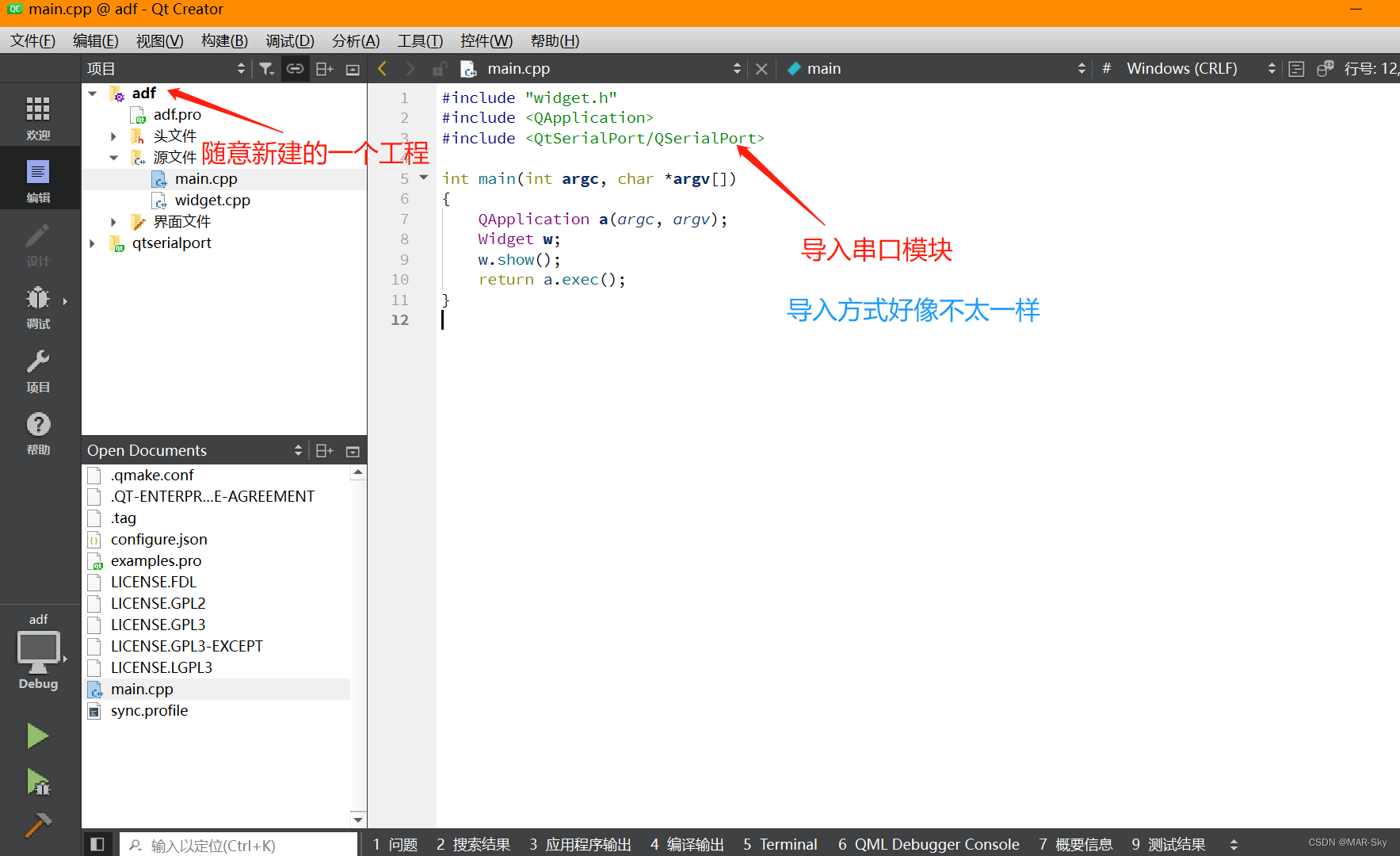
Task: Toggle the left sidebar visibility
Action: click(x=97, y=845)
